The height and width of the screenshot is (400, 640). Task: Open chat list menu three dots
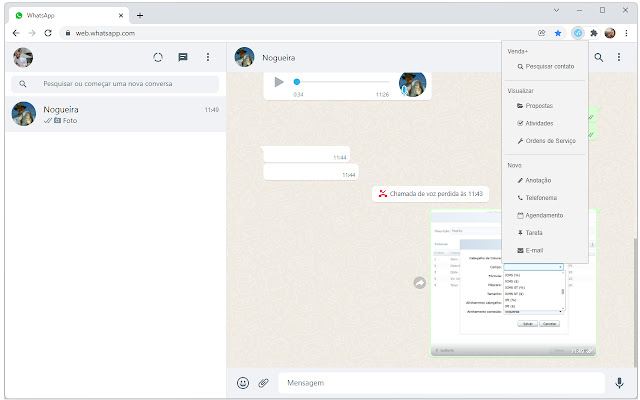pos(208,57)
